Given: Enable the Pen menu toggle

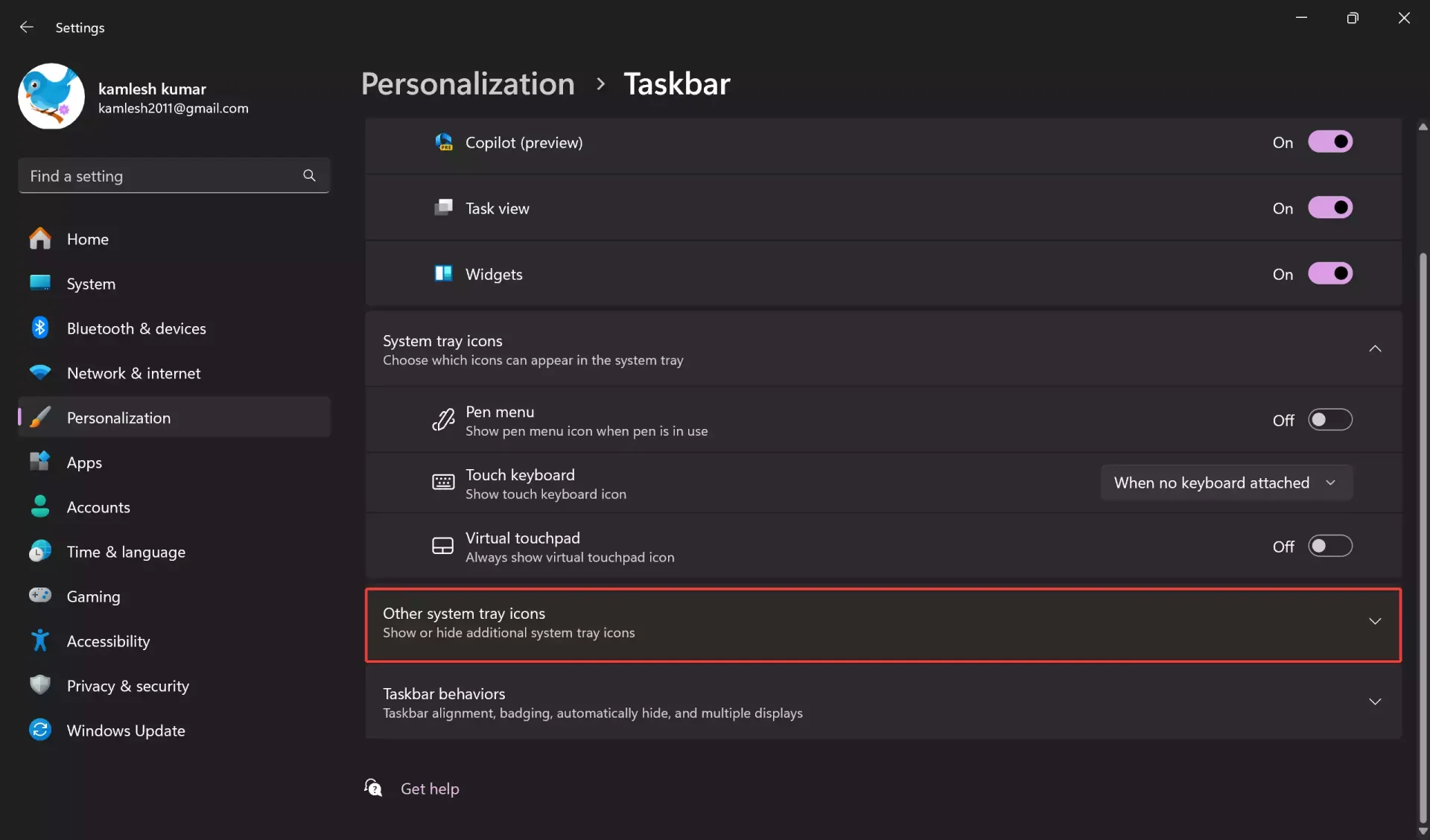Looking at the screenshot, I should pyautogui.click(x=1330, y=419).
